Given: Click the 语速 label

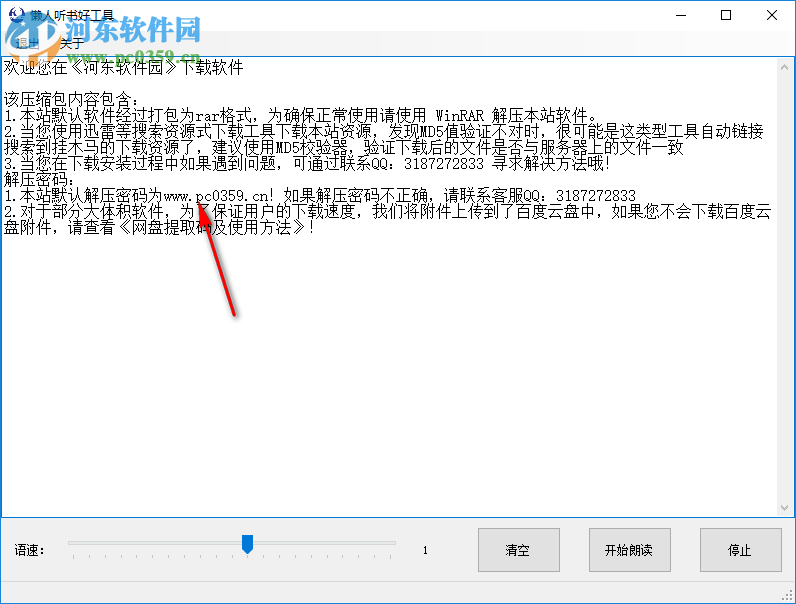Looking at the screenshot, I should tap(29, 550).
